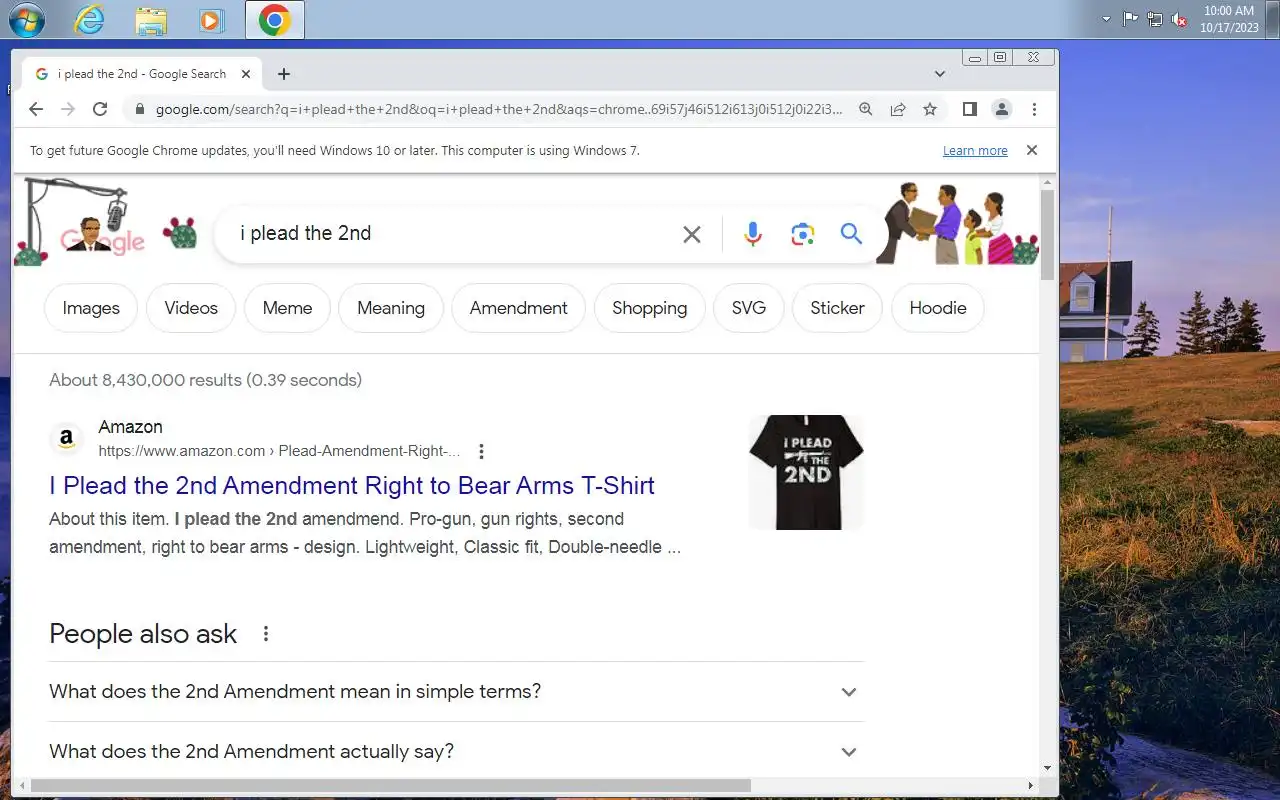Launch Windows Media Player from taskbar
The image size is (1280, 800).
point(211,20)
